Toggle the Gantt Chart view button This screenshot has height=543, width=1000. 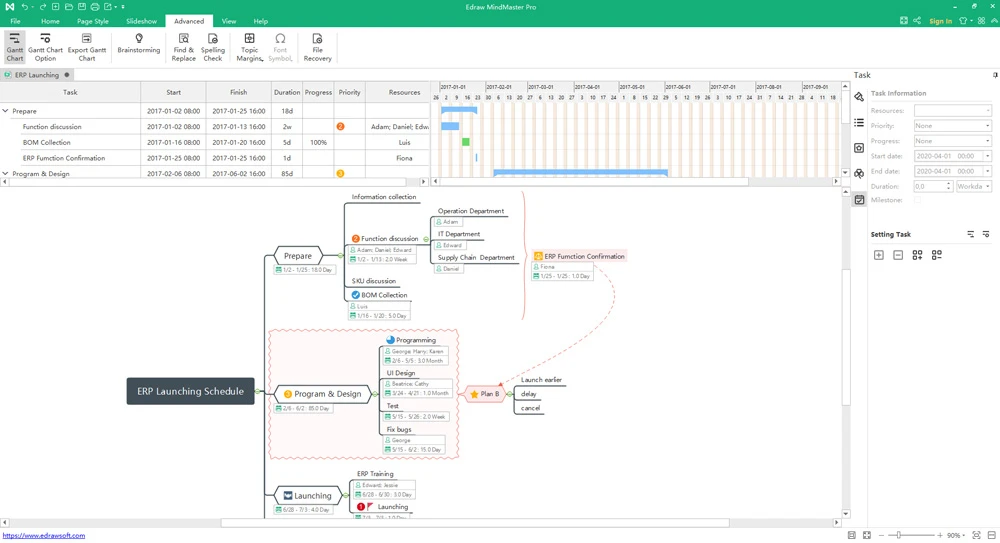(x=15, y=47)
